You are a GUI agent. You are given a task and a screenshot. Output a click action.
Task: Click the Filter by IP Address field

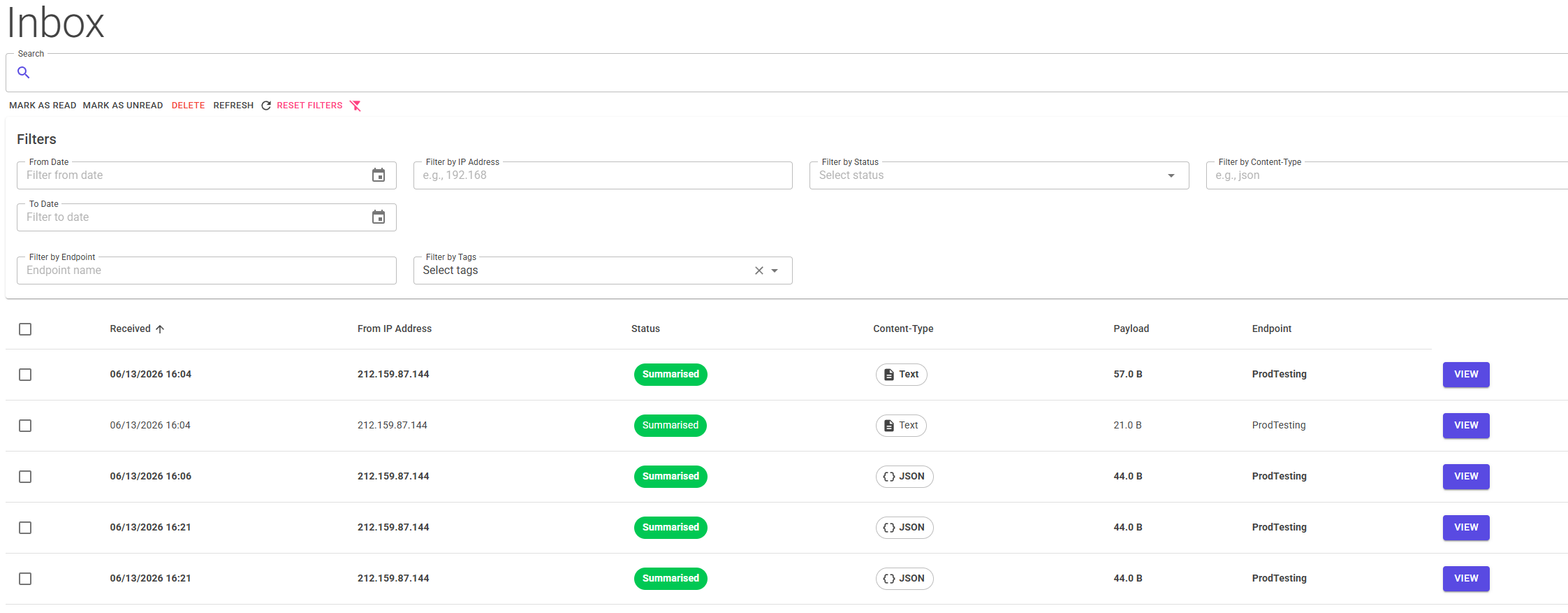coord(603,175)
